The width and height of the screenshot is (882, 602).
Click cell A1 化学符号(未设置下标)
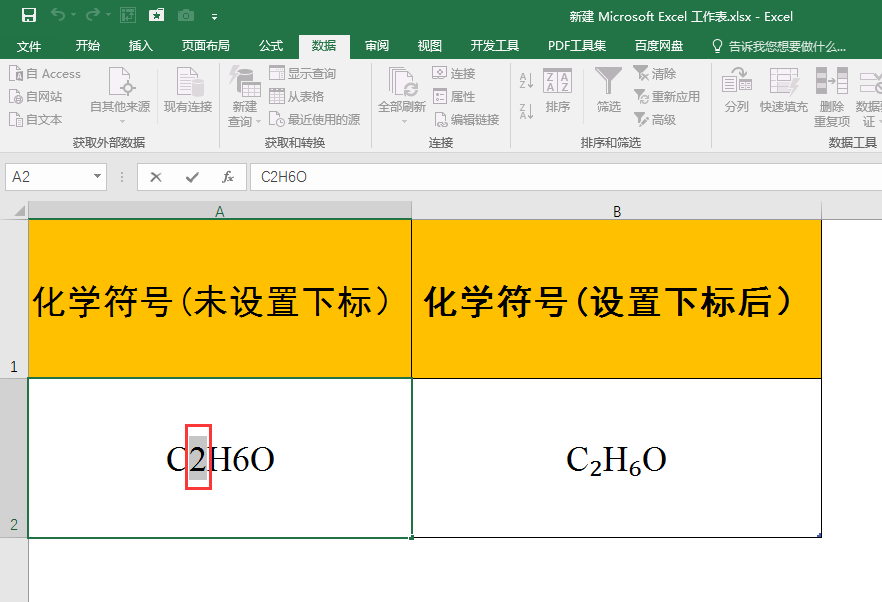[x=220, y=299]
